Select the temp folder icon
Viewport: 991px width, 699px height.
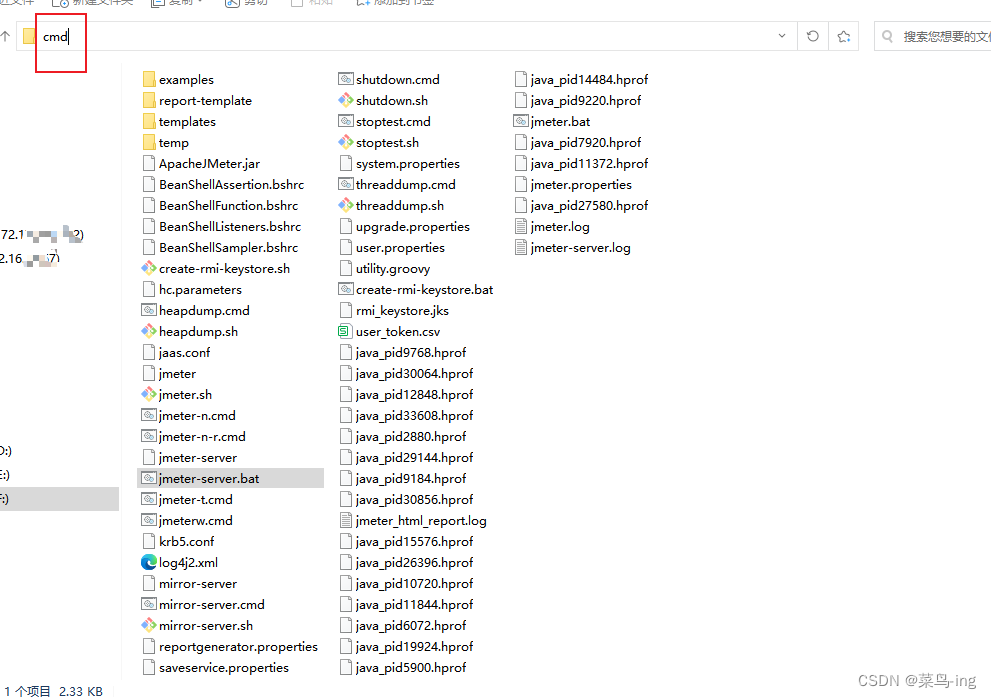[149, 142]
